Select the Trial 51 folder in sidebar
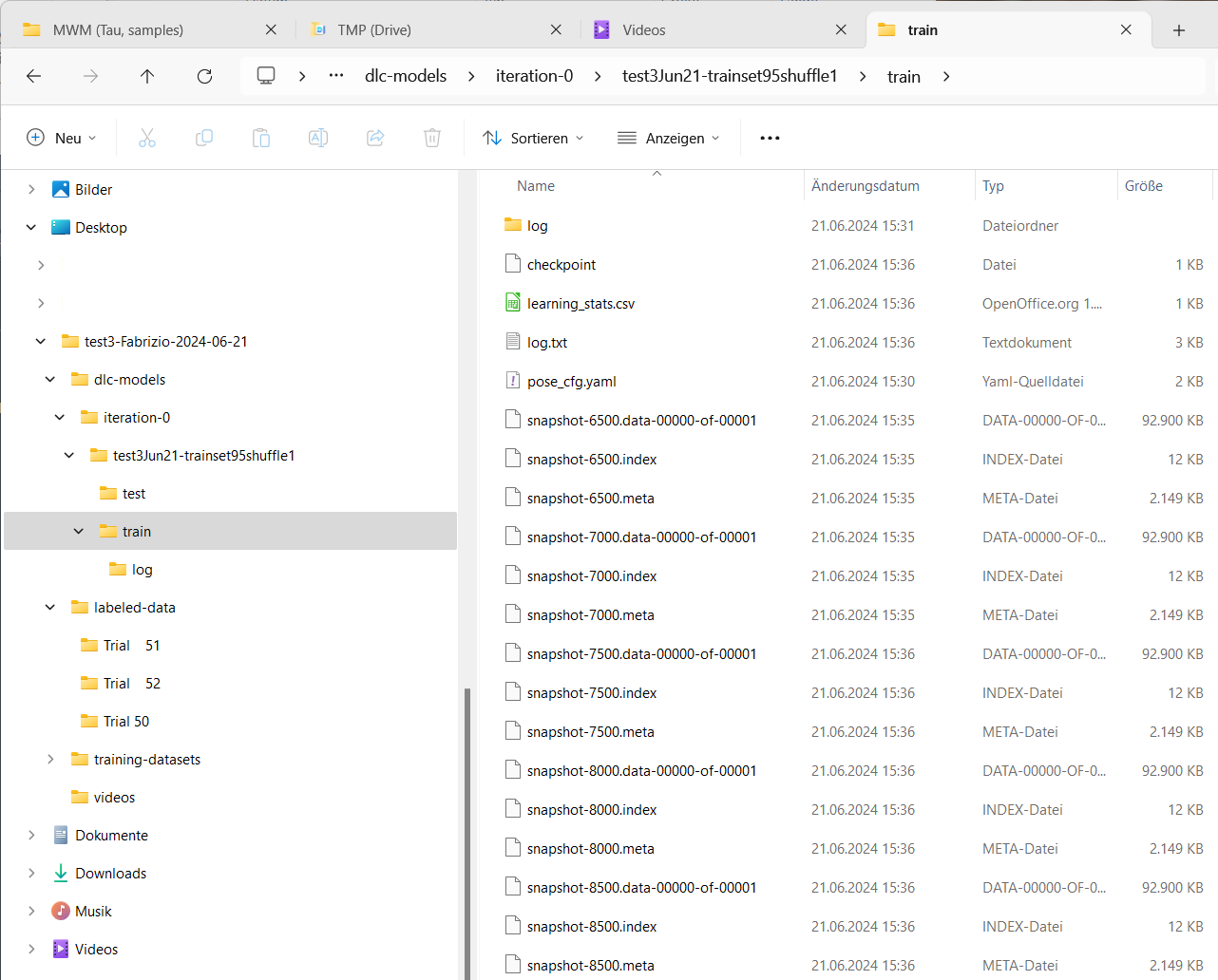Screen dimensions: 1218x980 pos(132,645)
